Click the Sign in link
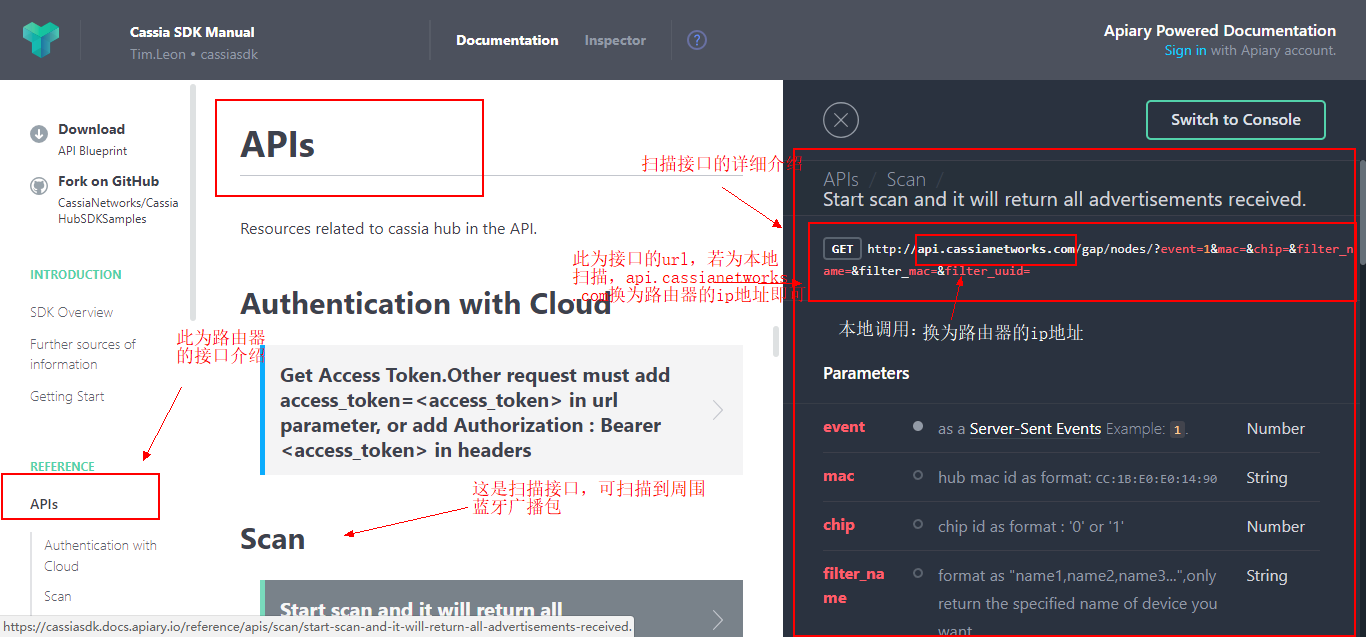Image resolution: width=1366 pixels, height=637 pixels. pos(1185,51)
